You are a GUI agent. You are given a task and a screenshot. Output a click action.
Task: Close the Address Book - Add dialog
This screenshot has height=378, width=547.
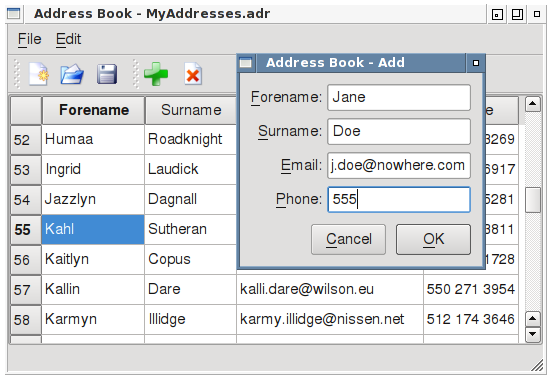pos(475,63)
